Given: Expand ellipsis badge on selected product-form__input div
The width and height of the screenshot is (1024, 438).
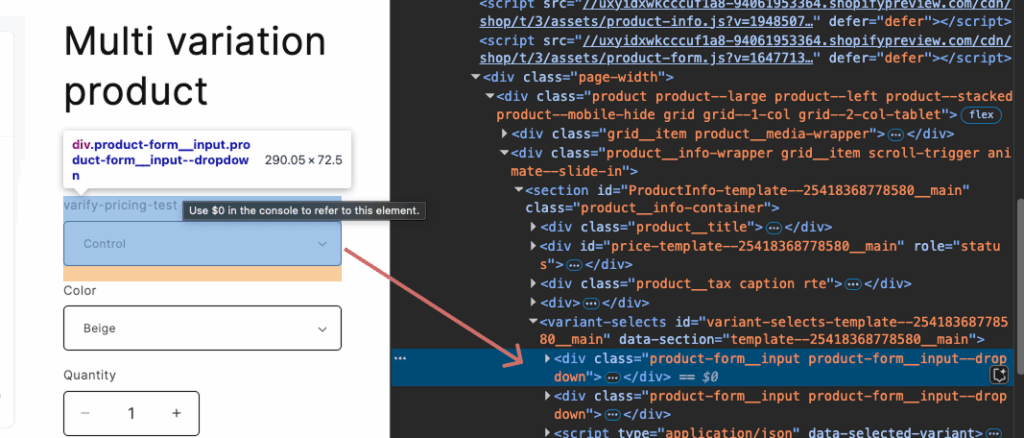Looking at the screenshot, I should pos(612,377).
